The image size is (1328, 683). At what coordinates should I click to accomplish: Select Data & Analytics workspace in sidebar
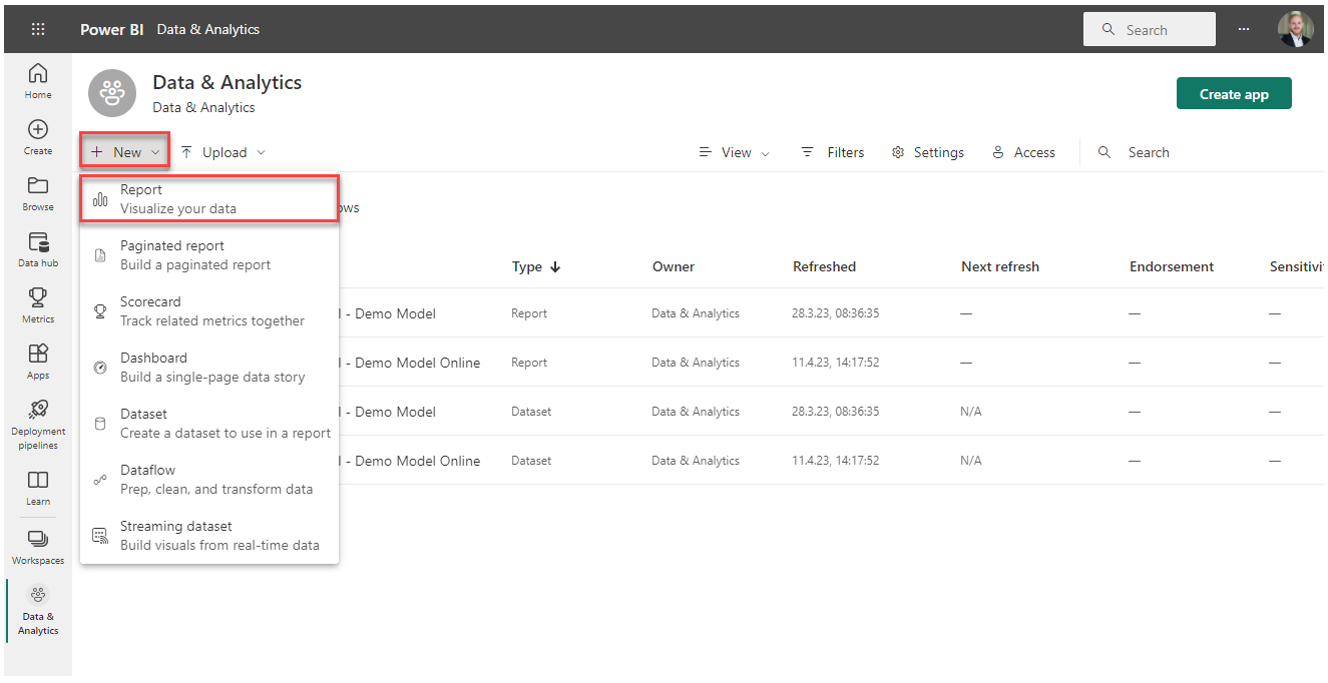coord(38,610)
